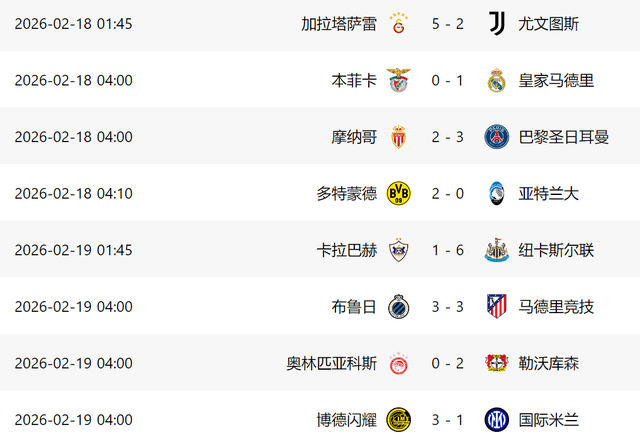
Task: Click the Real Madrid crest icon
Action: point(496,80)
